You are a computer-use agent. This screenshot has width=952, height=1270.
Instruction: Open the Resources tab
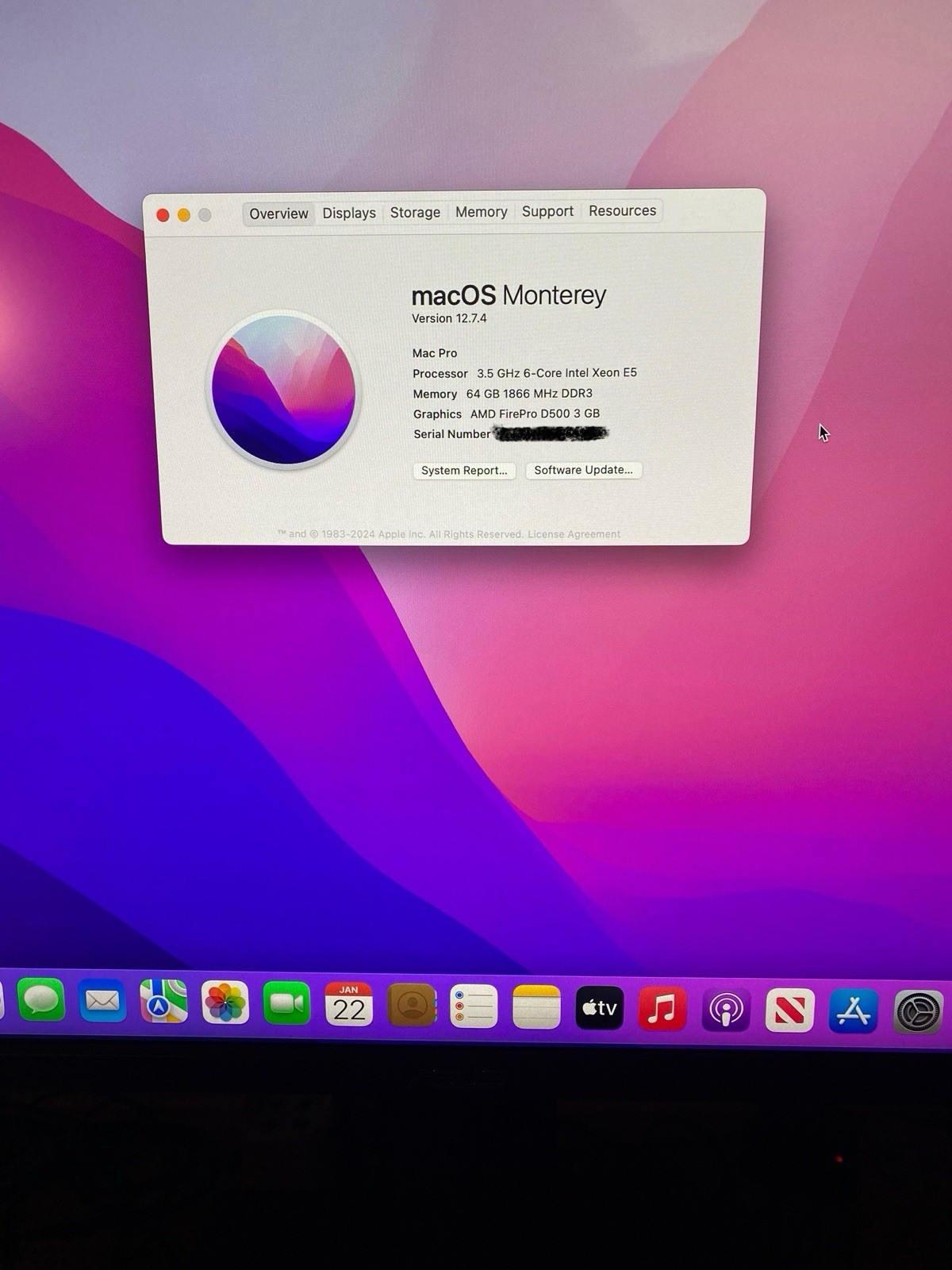pos(622,210)
